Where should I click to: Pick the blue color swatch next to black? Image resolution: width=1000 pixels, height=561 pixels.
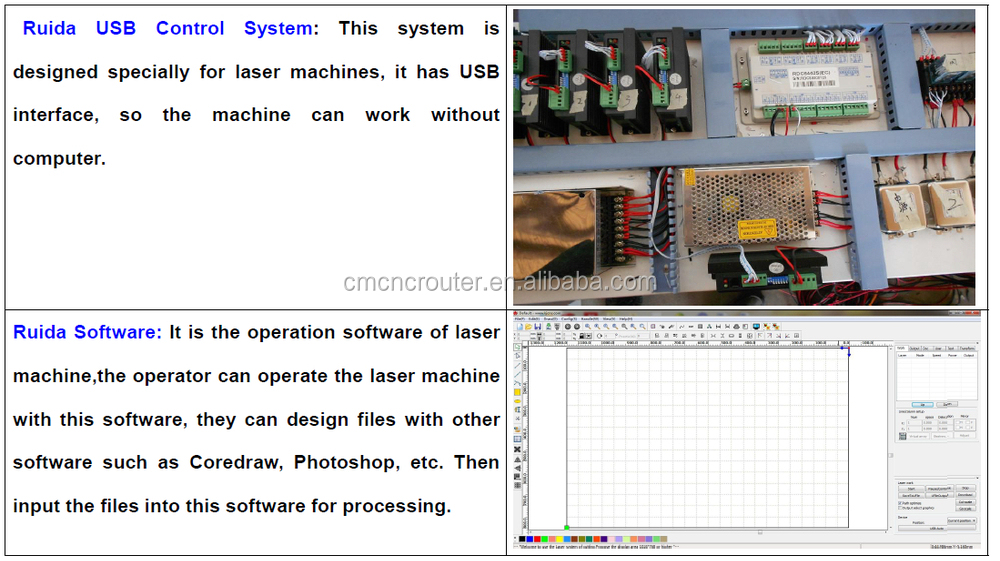point(529,539)
